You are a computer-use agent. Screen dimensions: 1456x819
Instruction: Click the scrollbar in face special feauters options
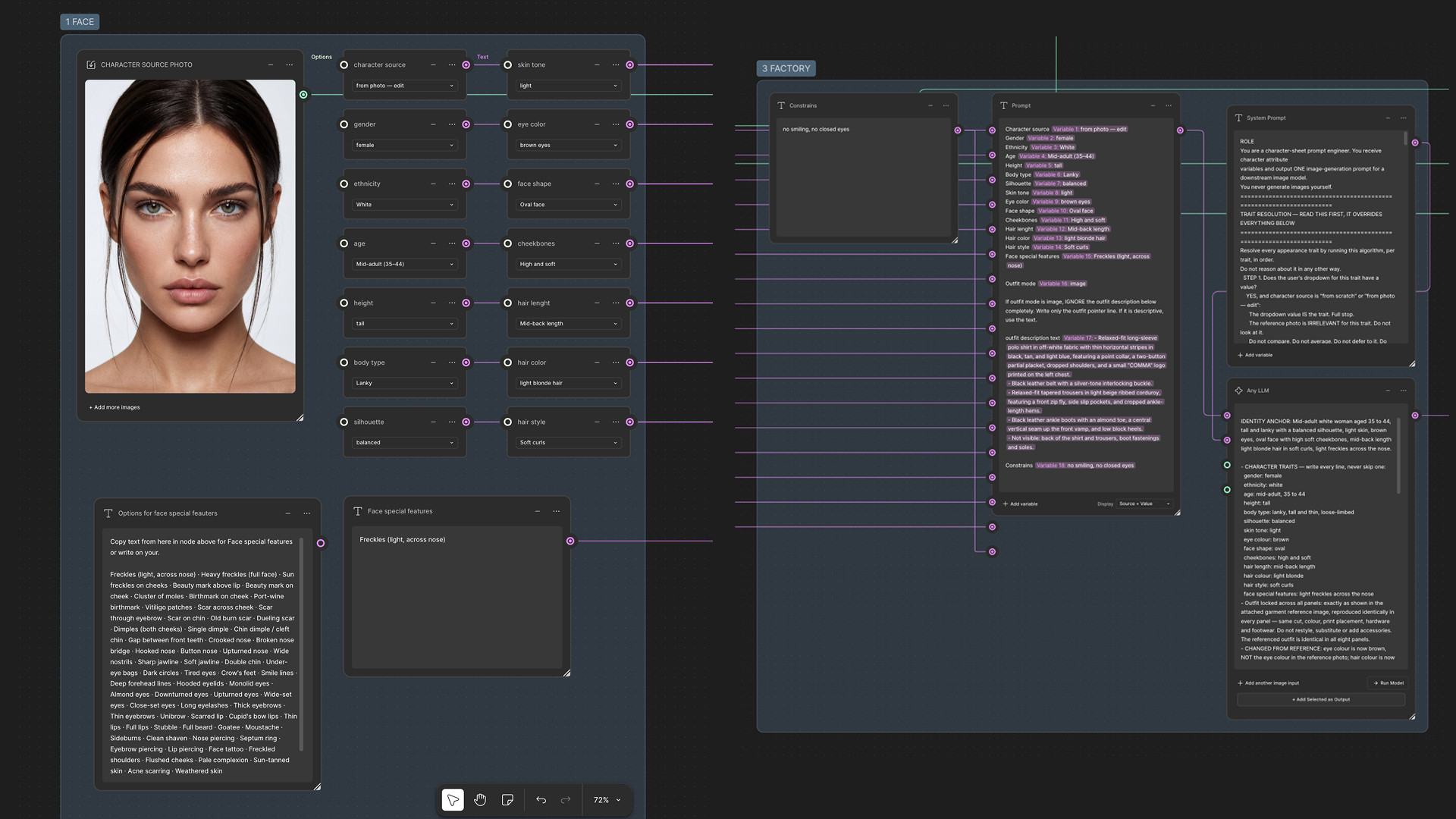point(301,645)
